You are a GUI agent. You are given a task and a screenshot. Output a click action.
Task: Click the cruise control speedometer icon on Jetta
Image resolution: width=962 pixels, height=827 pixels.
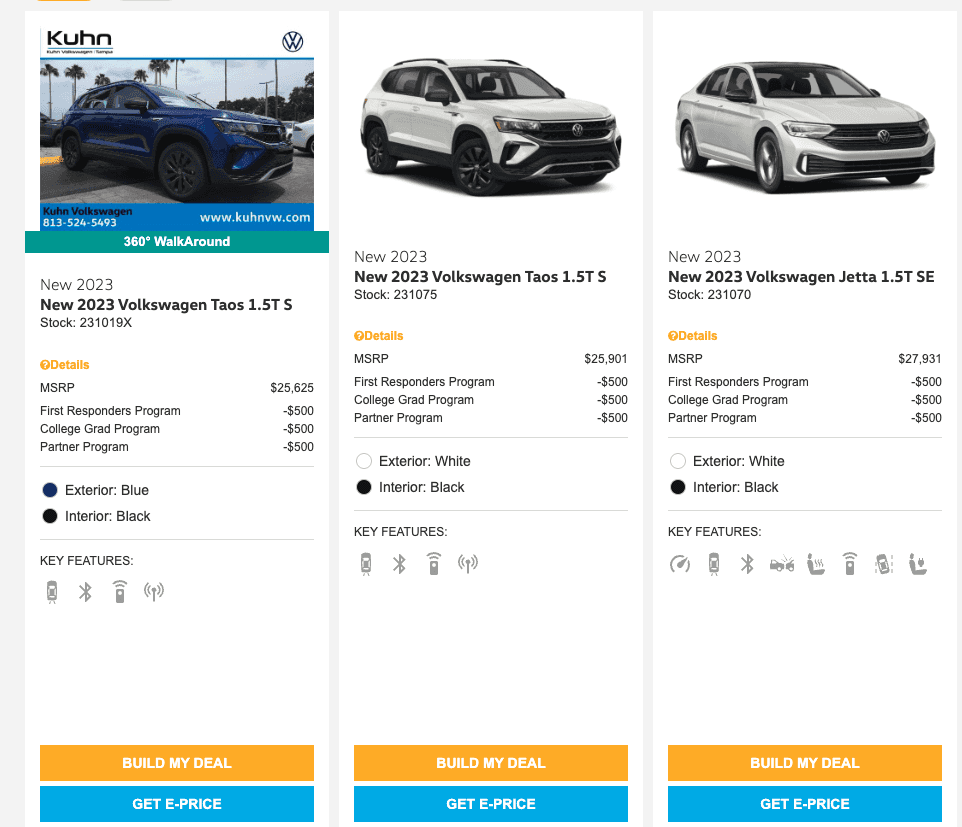coord(680,564)
